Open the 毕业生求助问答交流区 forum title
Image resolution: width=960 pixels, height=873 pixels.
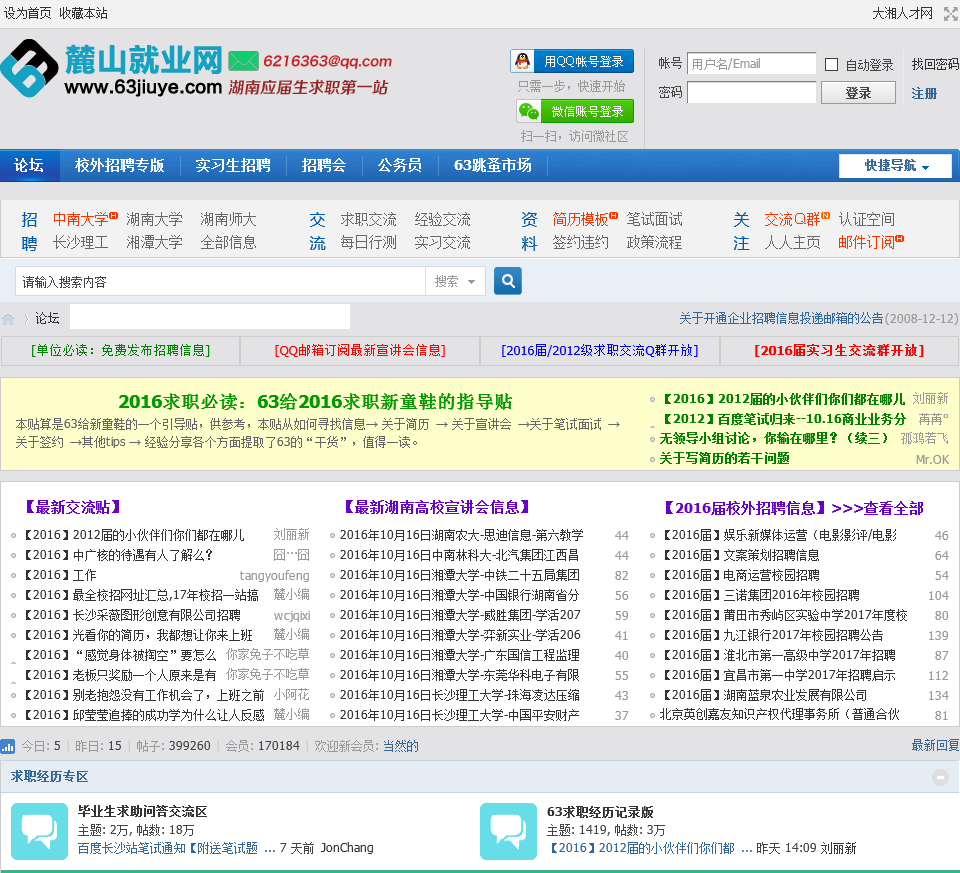click(x=142, y=812)
